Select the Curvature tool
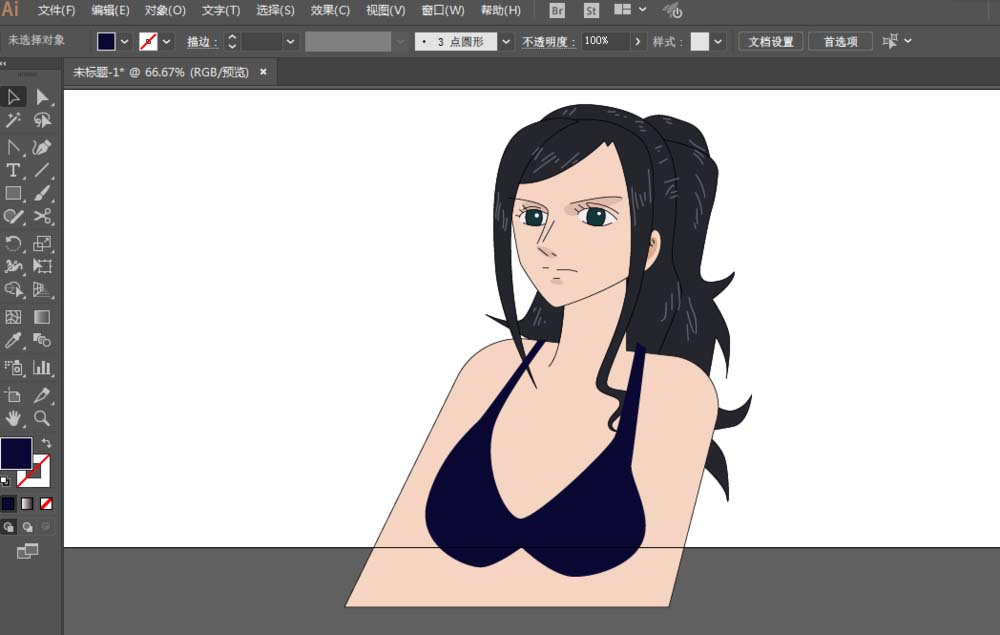 pos(42,148)
